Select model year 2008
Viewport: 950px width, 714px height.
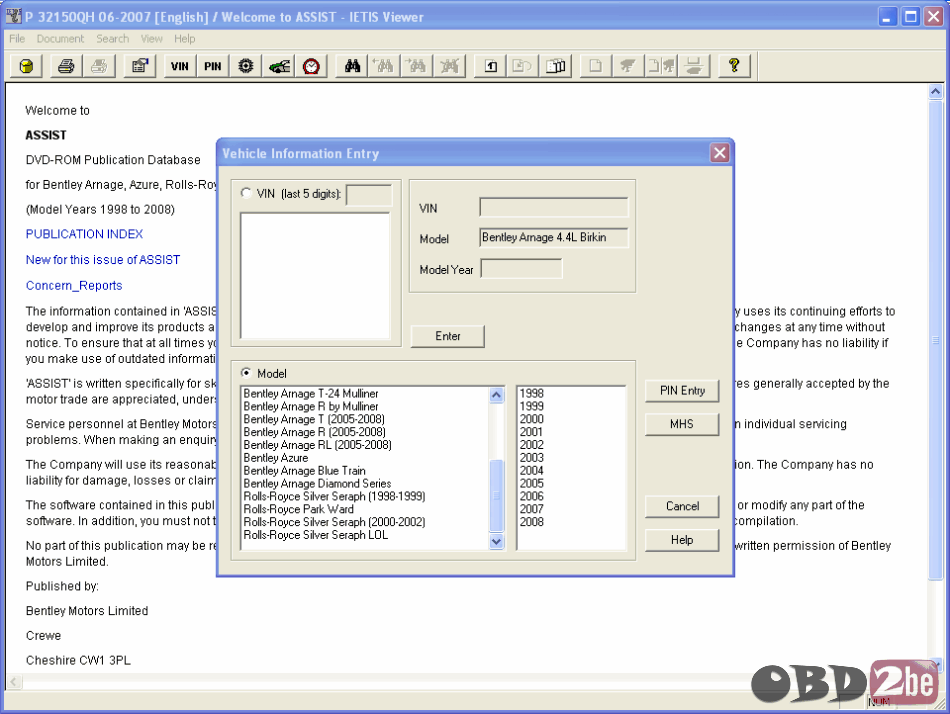531,522
